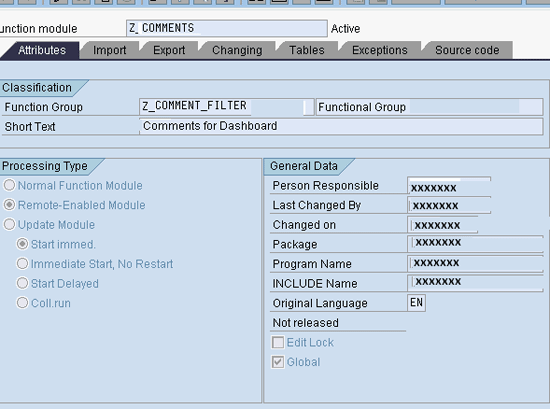Click the Function module name field
The image size is (550, 409).
(227, 28)
